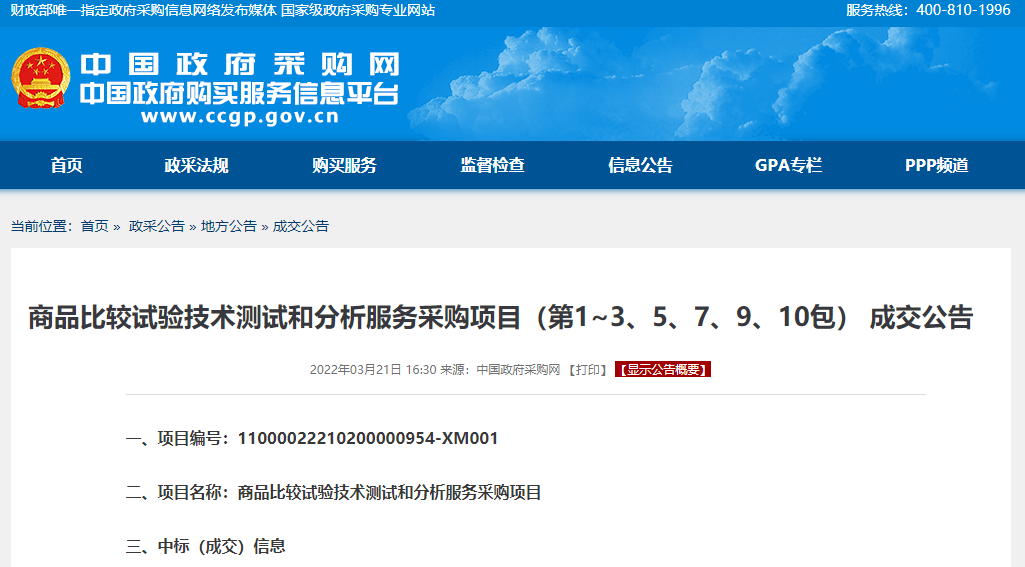Screen dimensions: 1025x567
Task: Click the project number ending in XM001
Action: click(367, 439)
